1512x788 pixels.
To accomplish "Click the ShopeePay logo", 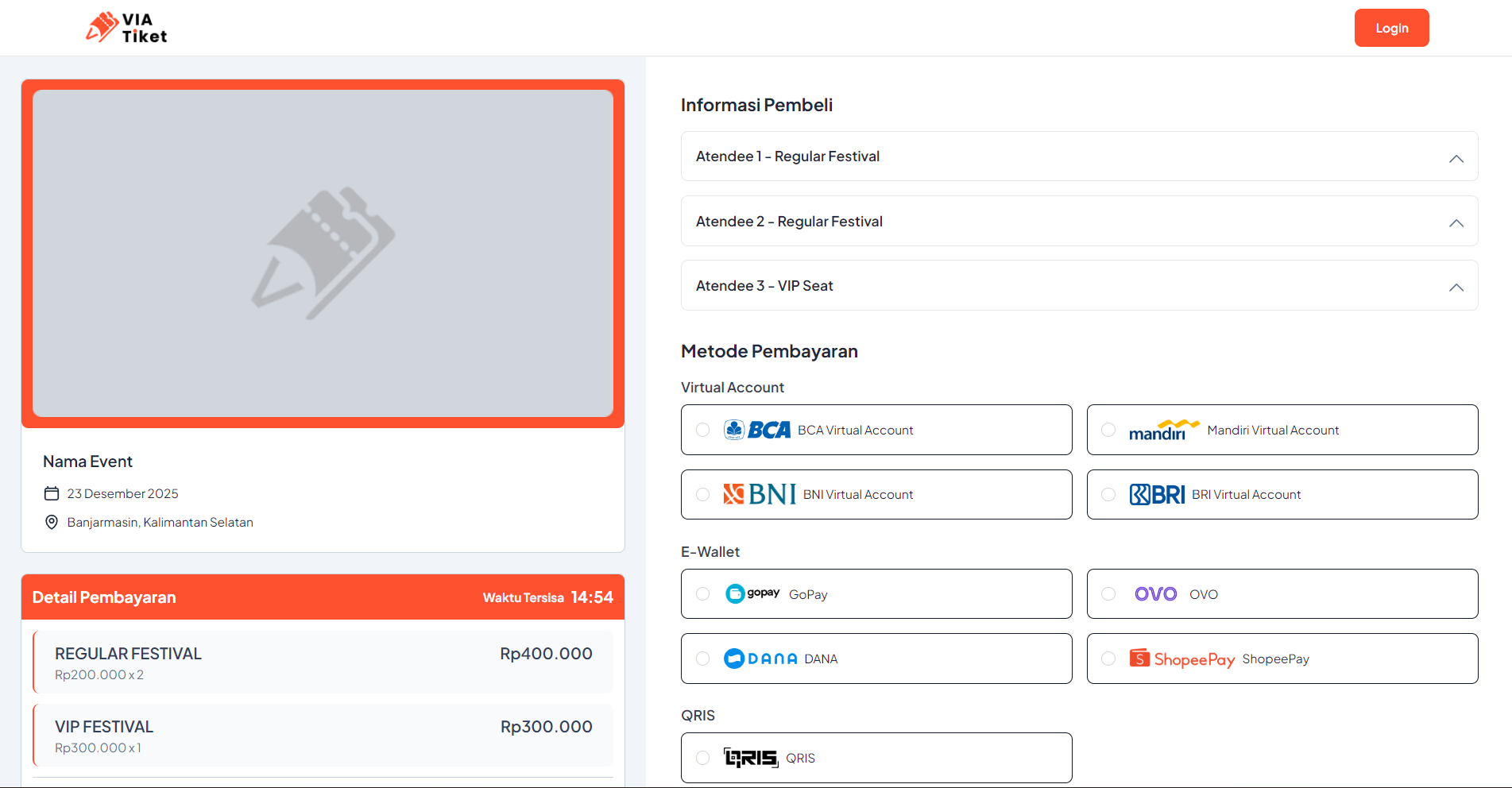I will (x=1182, y=659).
